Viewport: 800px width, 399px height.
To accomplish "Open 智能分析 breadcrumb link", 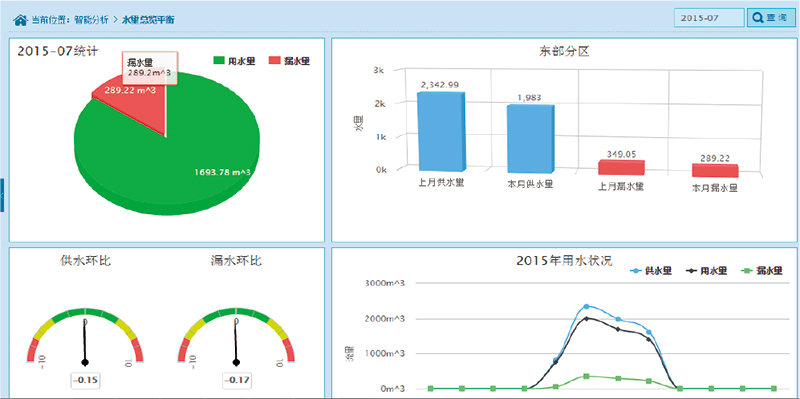I will pos(91,20).
